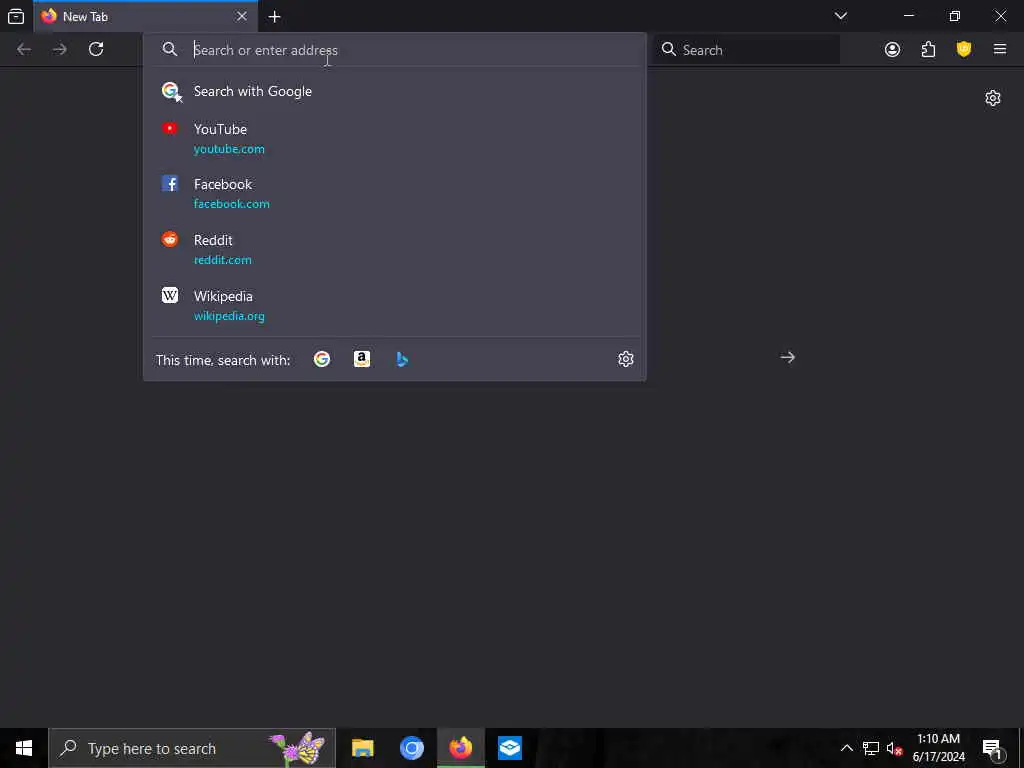Image resolution: width=1024 pixels, height=768 pixels.
Task: Select the YouTube suggestion
Action: (394, 138)
